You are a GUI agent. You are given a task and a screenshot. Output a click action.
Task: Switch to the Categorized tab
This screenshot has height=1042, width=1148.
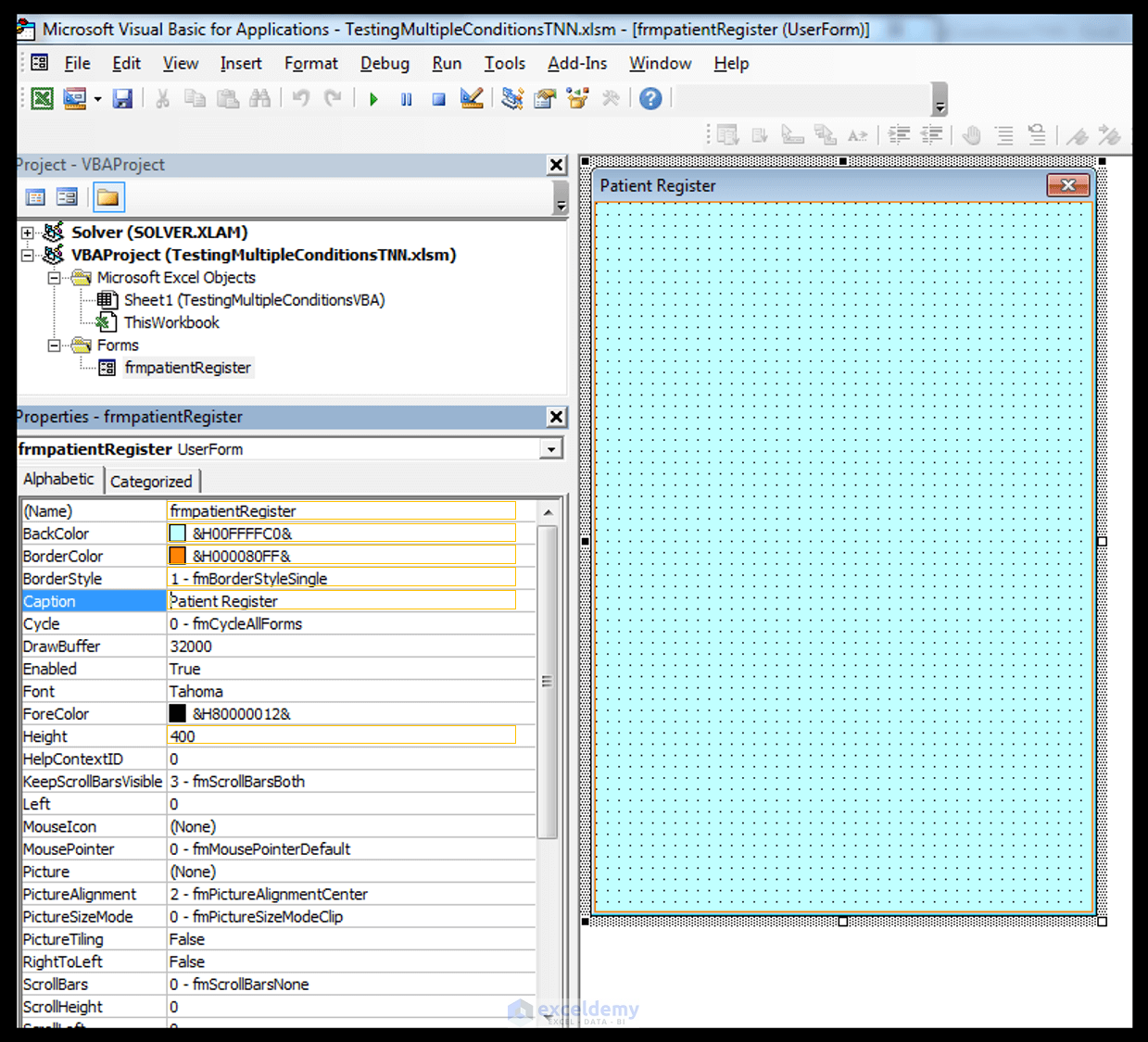pos(151,482)
